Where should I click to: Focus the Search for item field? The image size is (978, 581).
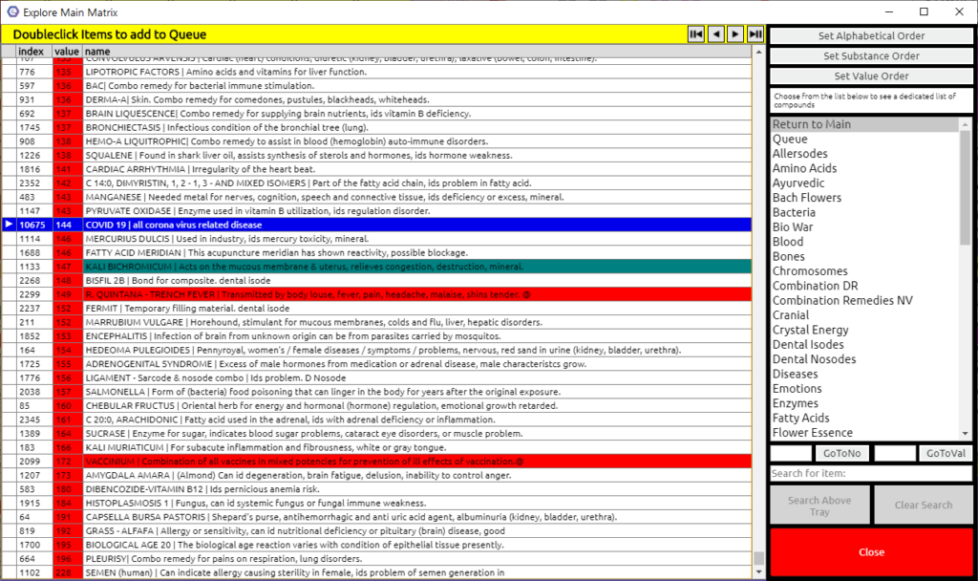[870, 473]
